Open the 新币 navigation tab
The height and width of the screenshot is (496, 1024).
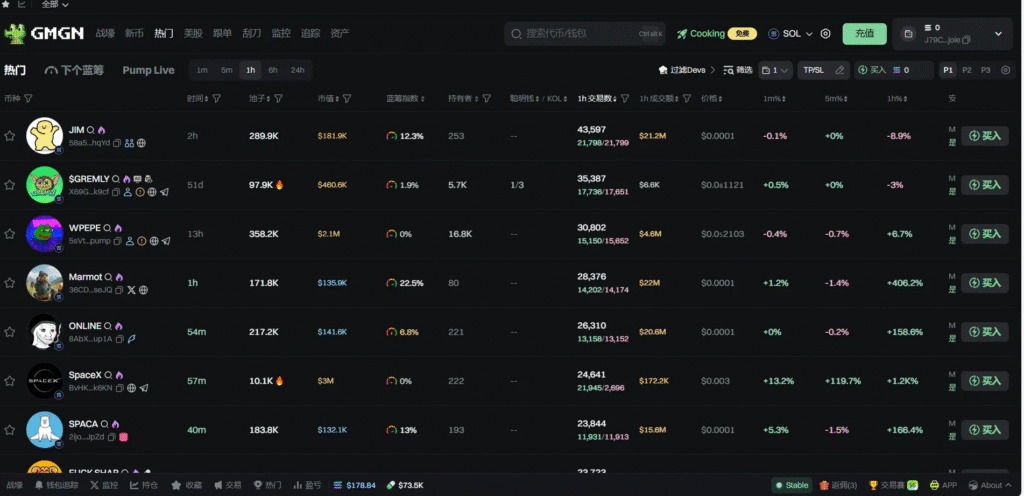point(134,34)
